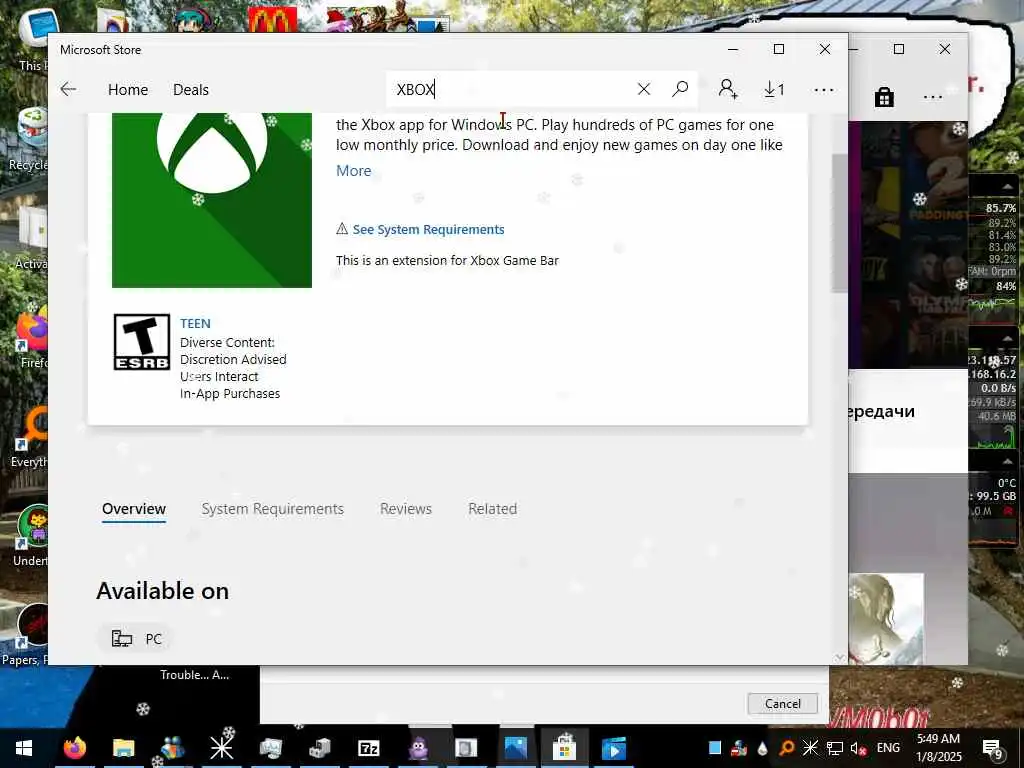The image size is (1024, 768).
Task: Click the Store page vertical scrollbar thumb
Action: [839, 223]
